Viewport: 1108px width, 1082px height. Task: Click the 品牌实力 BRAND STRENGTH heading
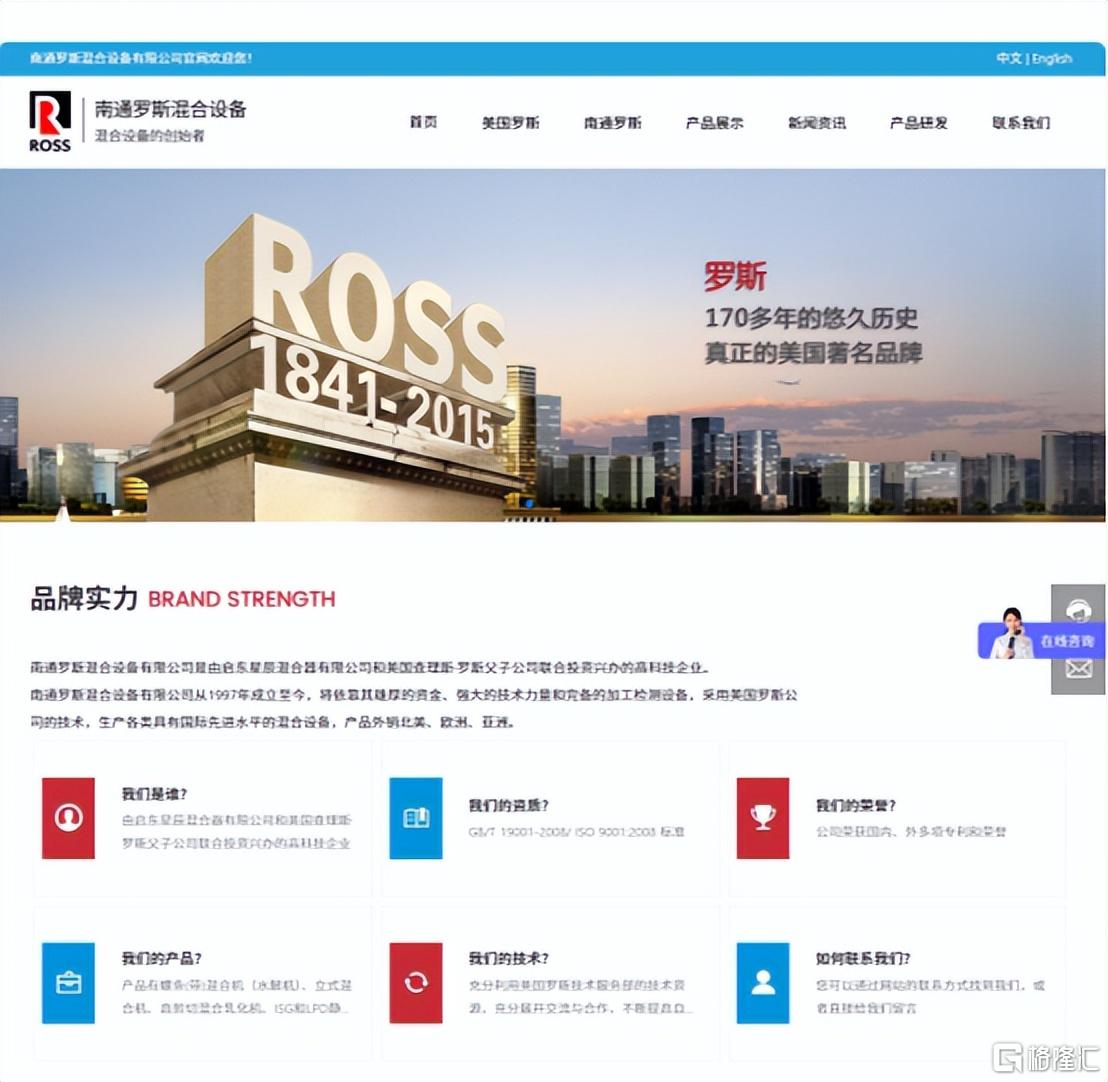pyautogui.click(x=182, y=599)
